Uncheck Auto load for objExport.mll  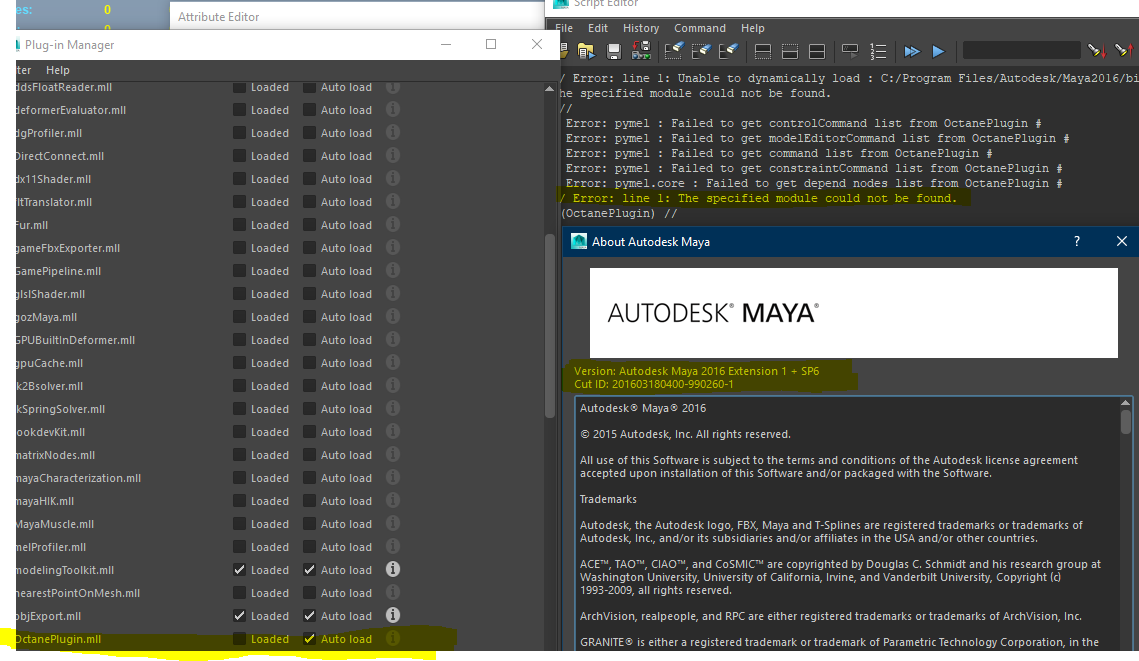[x=309, y=616]
